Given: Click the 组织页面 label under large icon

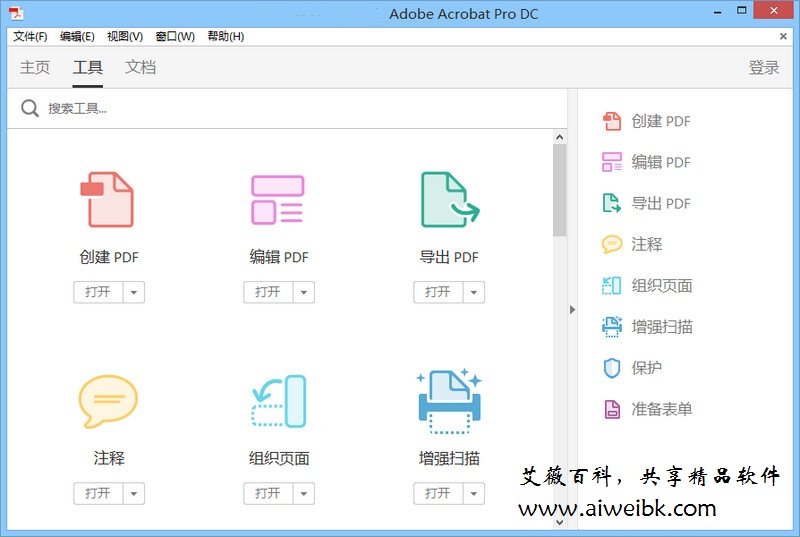Looking at the screenshot, I should (279, 458).
